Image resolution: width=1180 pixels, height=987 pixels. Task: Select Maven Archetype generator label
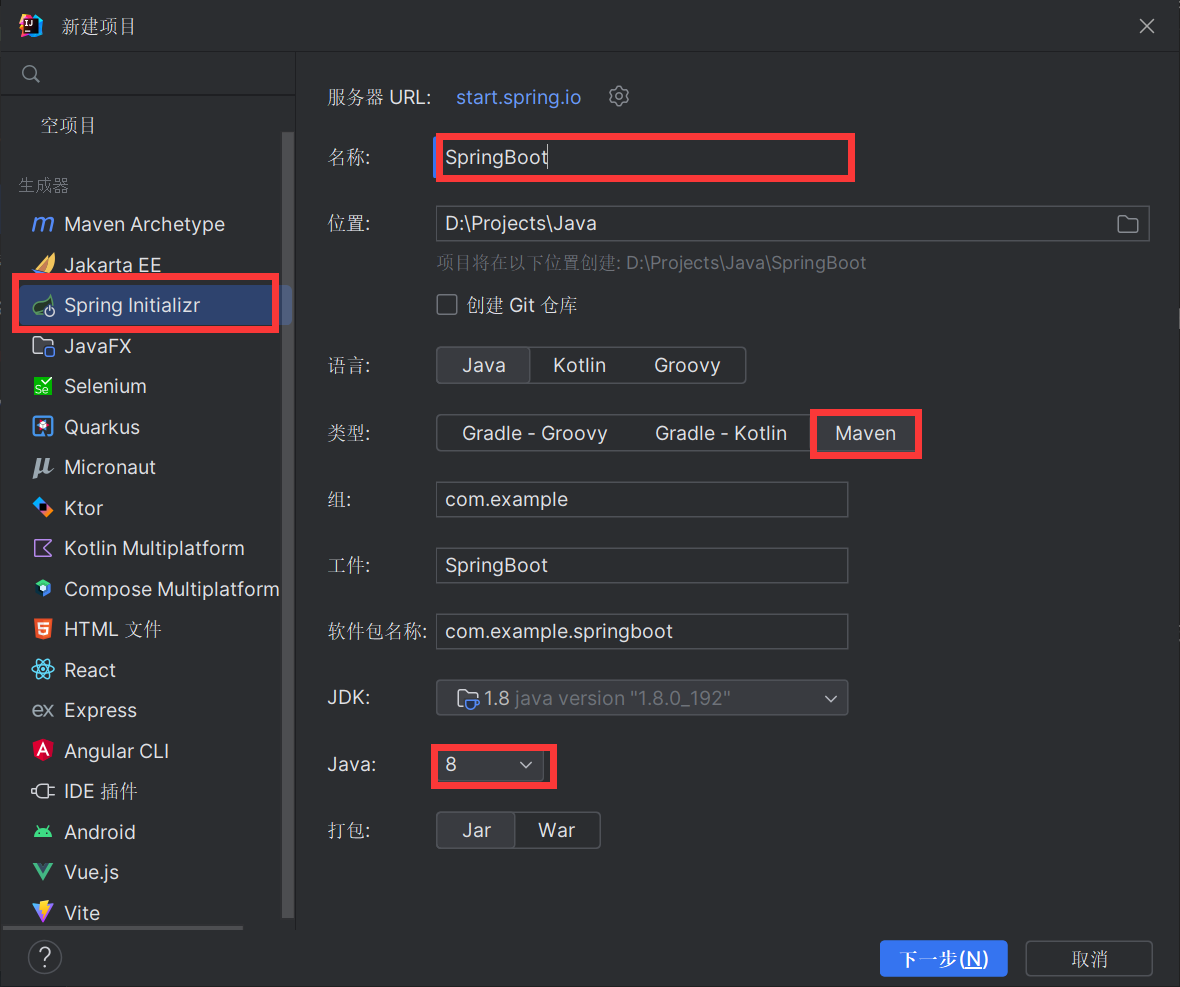[x=144, y=224]
